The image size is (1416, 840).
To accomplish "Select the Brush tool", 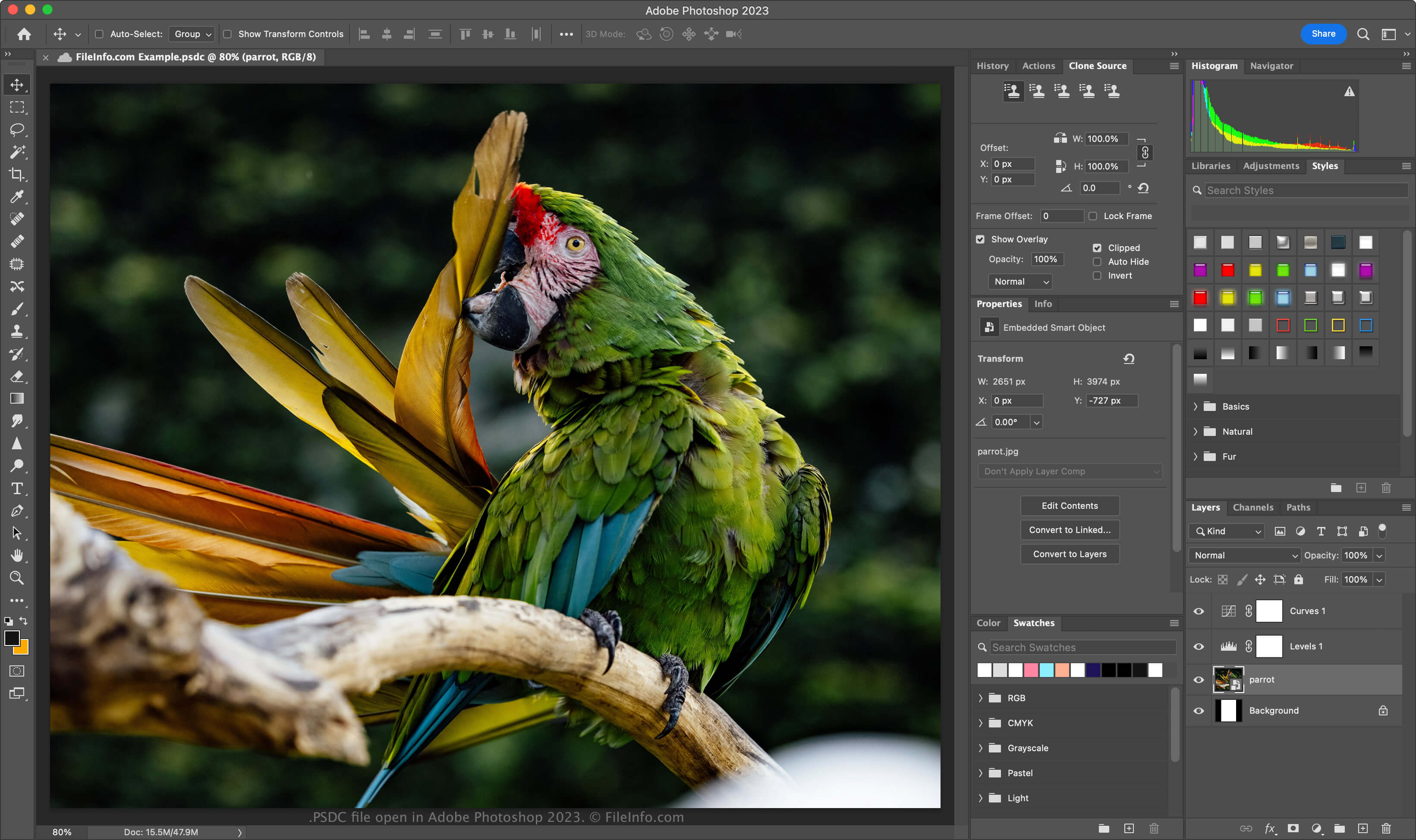I will [x=17, y=309].
